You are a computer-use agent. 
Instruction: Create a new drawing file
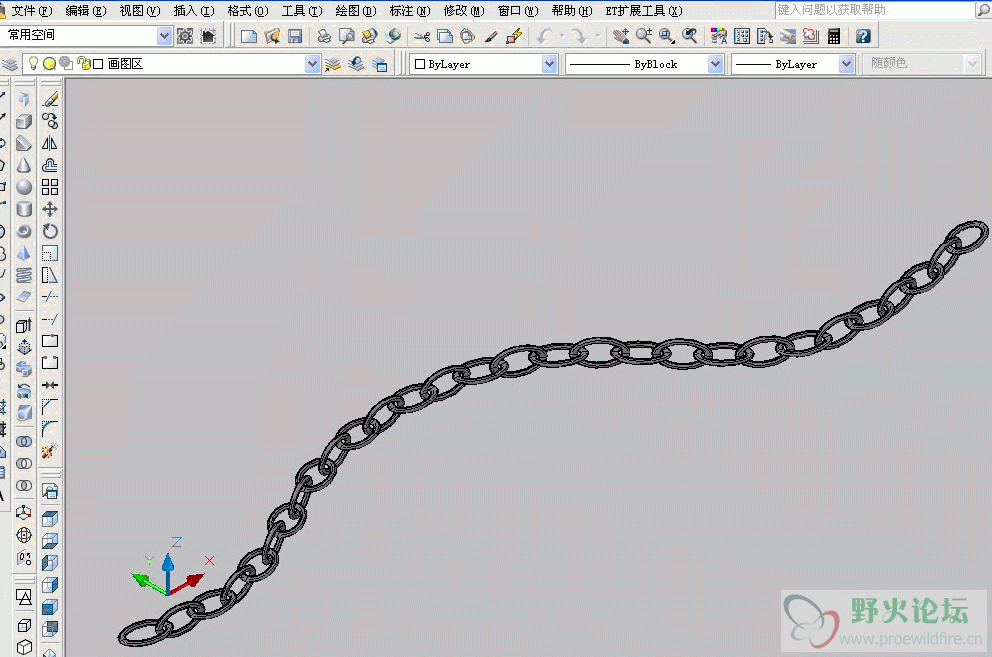pyautogui.click(x=249, y=36)
